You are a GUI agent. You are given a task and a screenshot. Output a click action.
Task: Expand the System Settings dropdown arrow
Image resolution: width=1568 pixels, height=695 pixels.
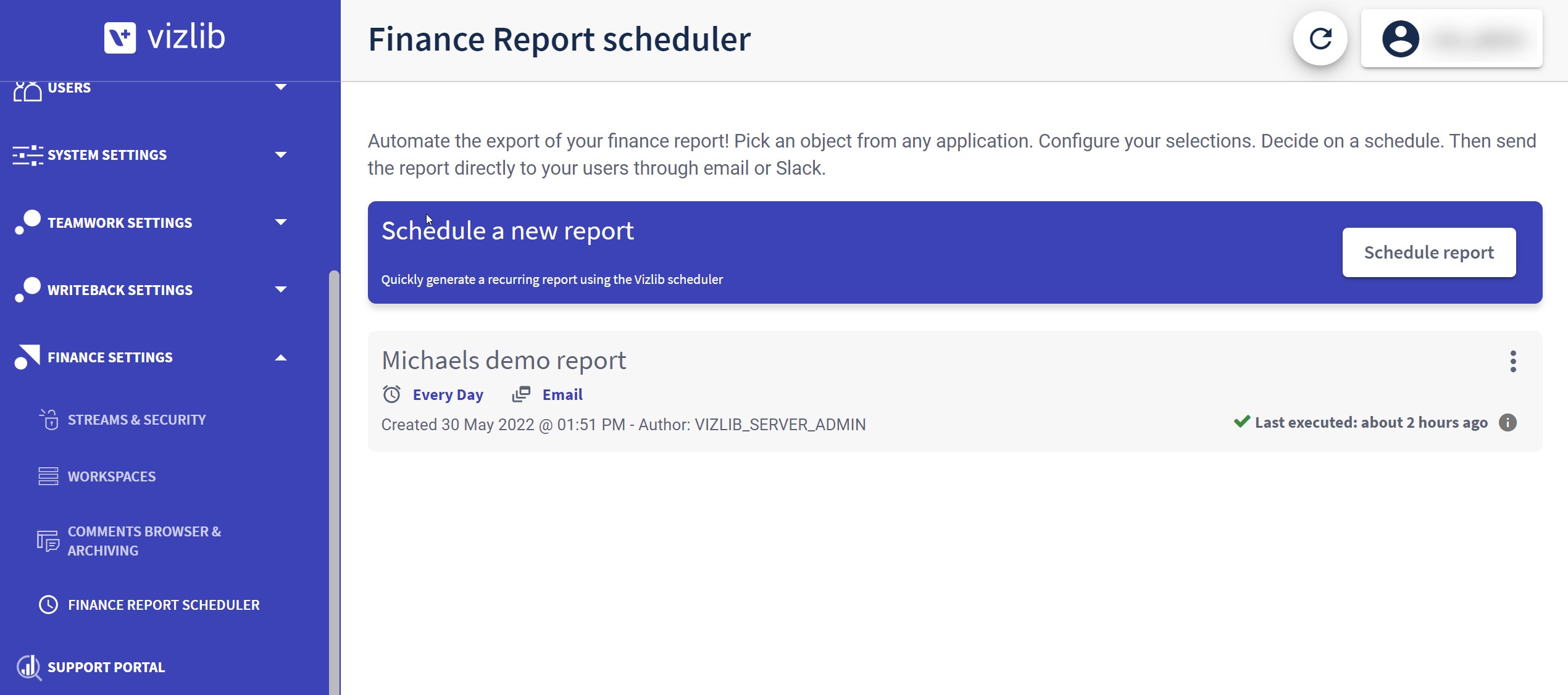(281, 155)
